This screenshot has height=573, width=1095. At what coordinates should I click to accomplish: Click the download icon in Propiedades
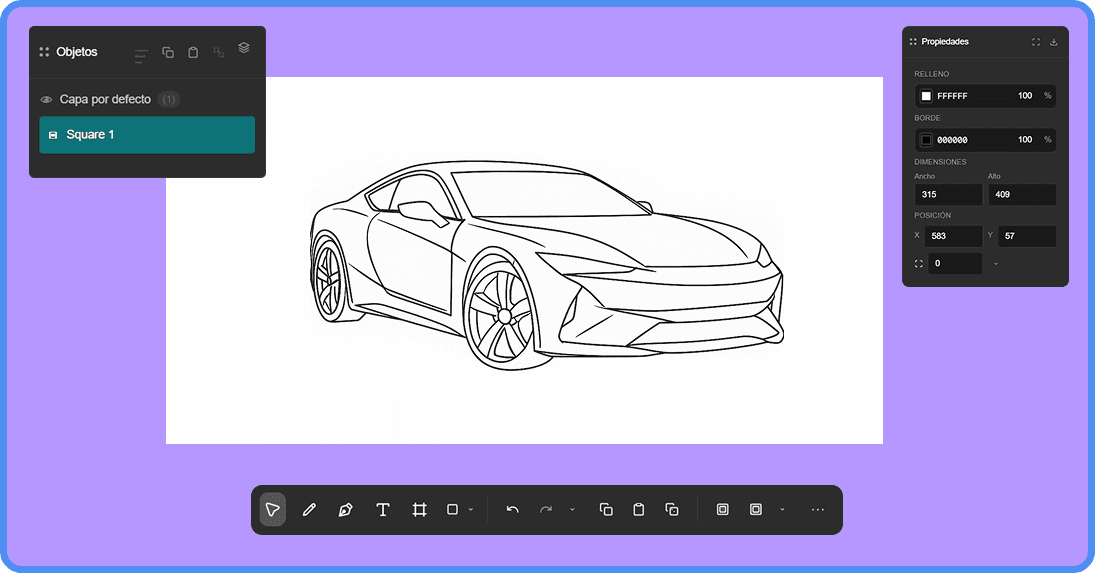tap(1054, 42)
